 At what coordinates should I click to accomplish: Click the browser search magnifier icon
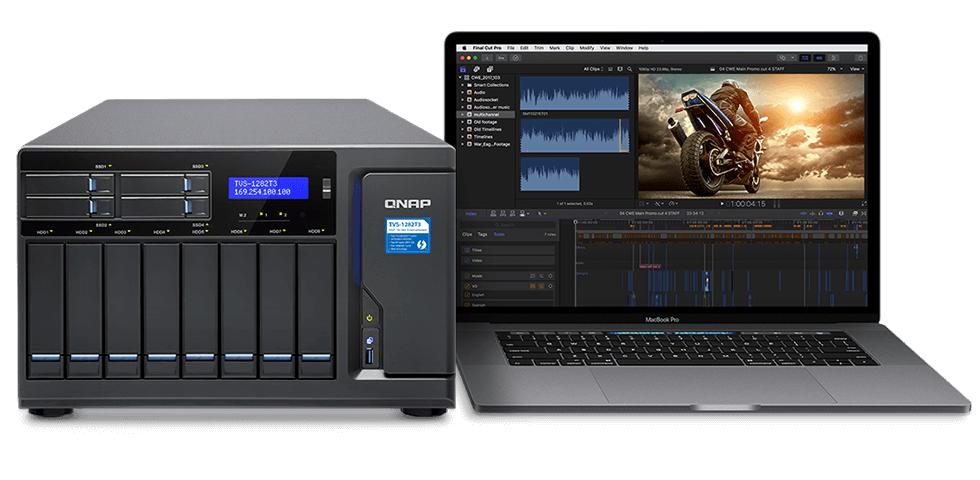[x=629, y=69]
